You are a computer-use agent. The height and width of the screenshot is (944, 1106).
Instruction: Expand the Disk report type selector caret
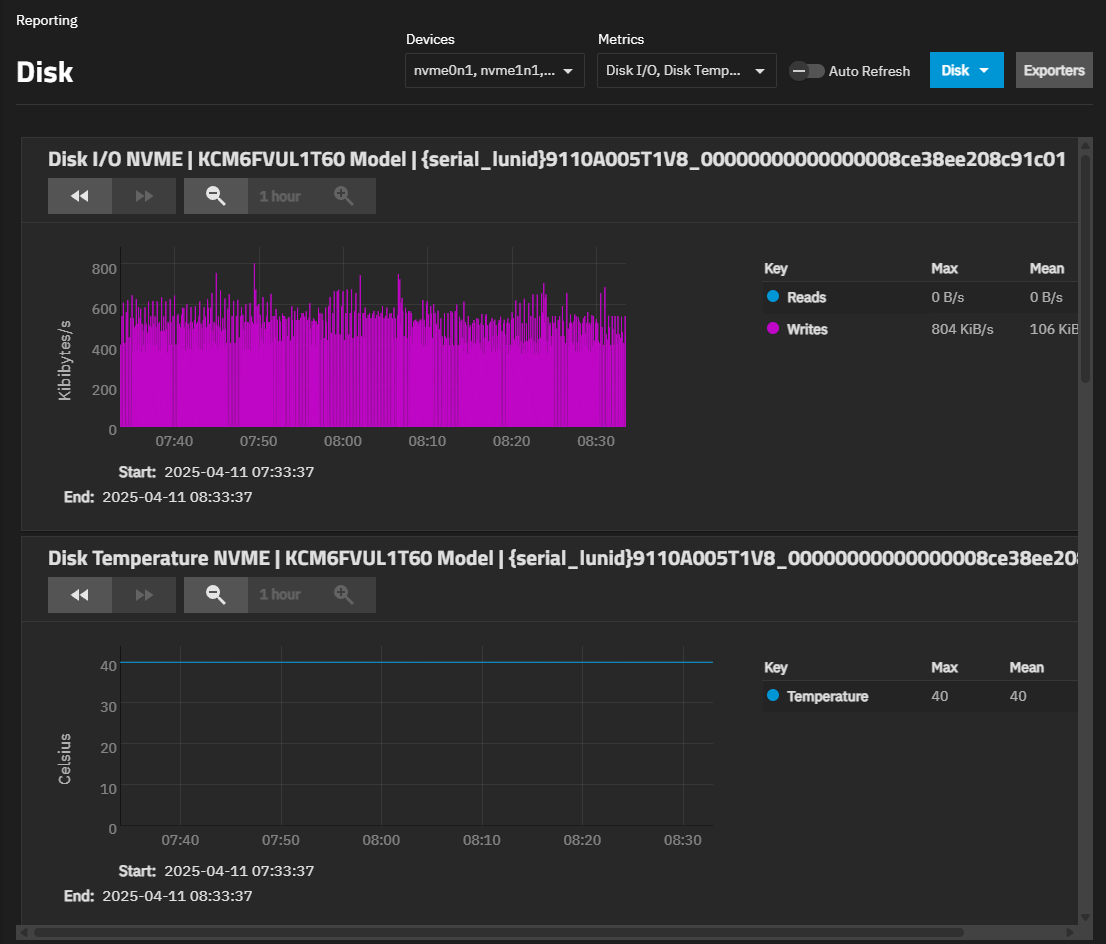tap(983, 71)
